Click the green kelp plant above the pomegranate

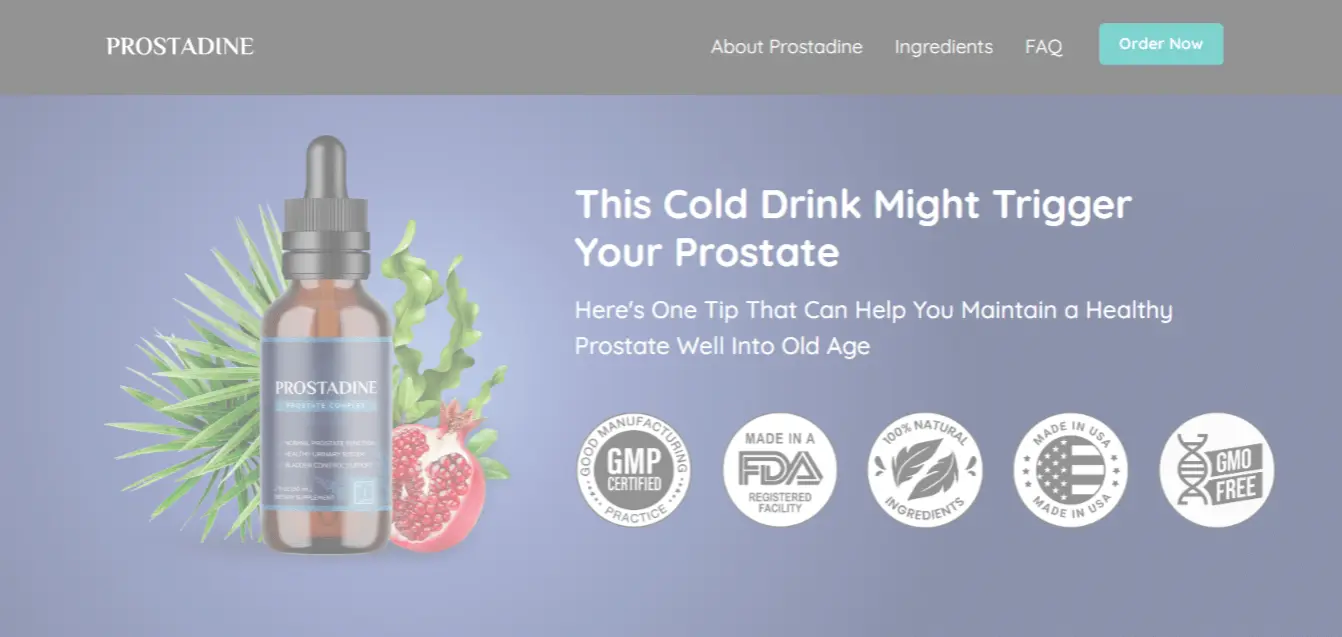tap(430, 320)
